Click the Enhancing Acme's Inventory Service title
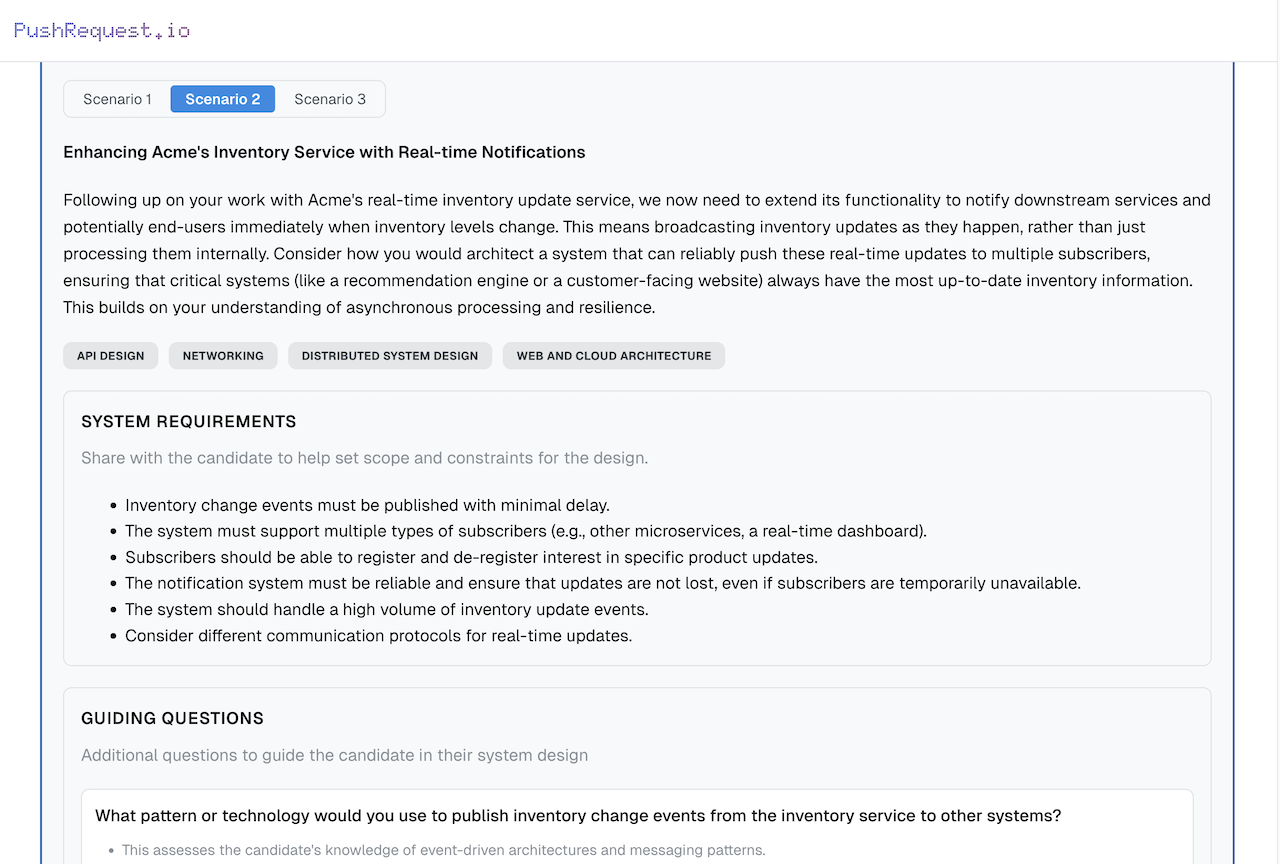Image resolution: width=1280 pixels, height=864 pixels. click(324, 152)
